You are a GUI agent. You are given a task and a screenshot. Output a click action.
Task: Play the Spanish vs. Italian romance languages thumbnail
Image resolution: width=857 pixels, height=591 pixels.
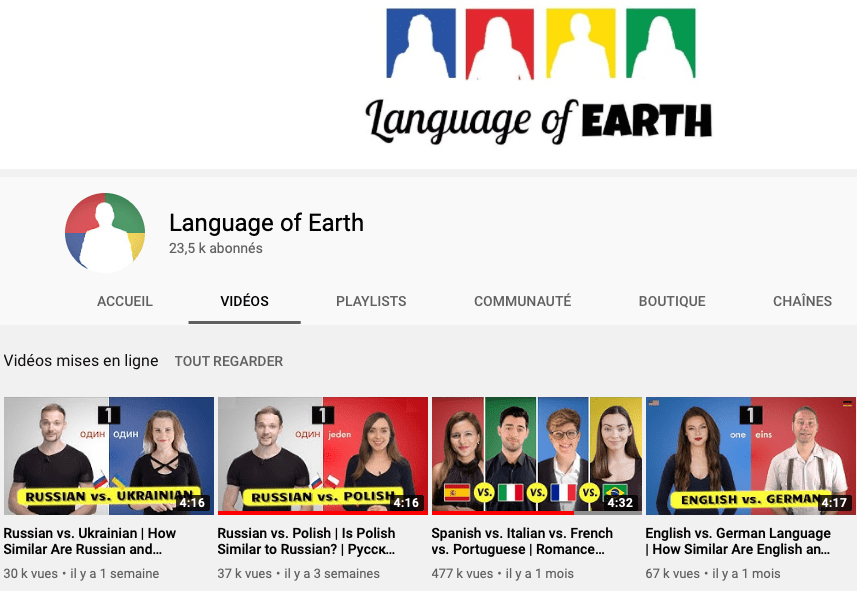coord(537,456)
